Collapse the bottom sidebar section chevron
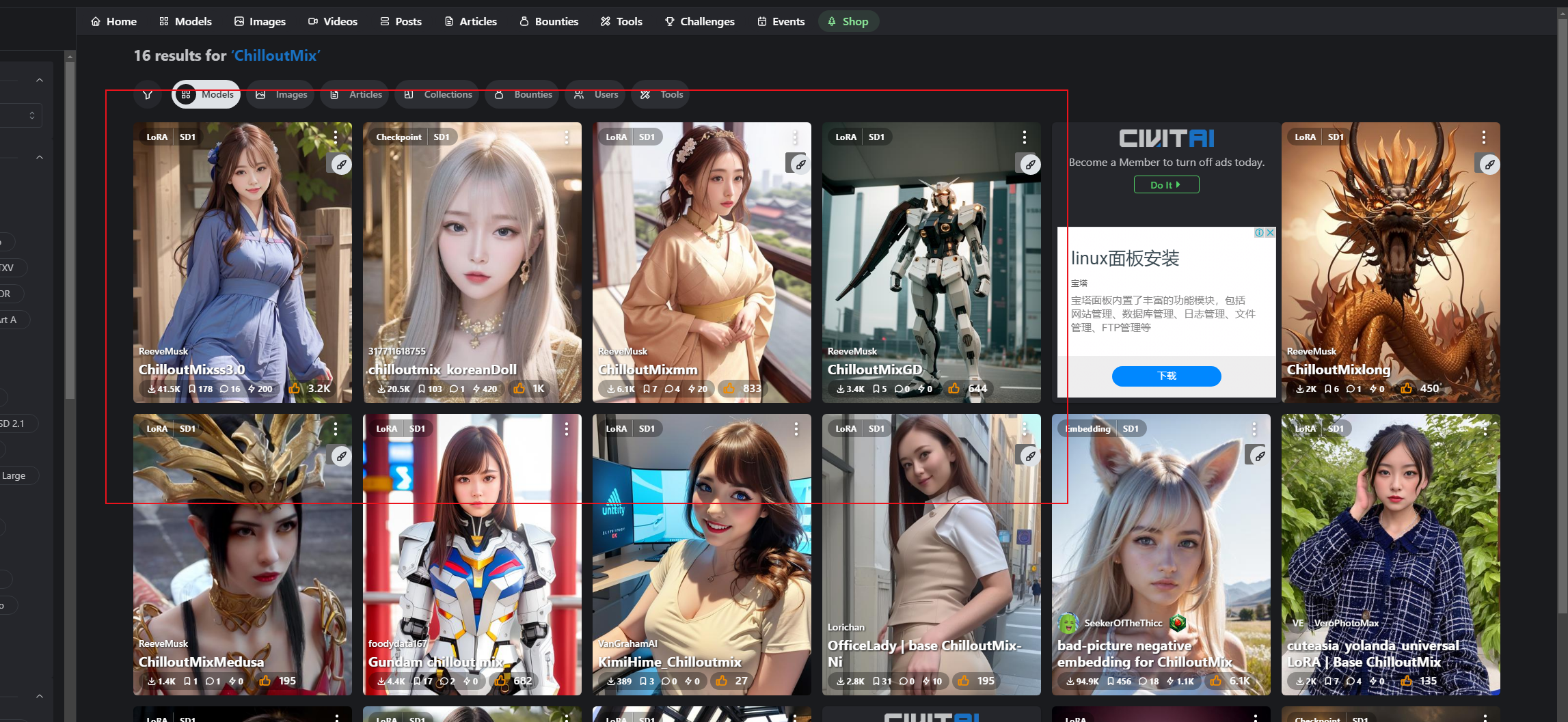 [x=40, y=696]
